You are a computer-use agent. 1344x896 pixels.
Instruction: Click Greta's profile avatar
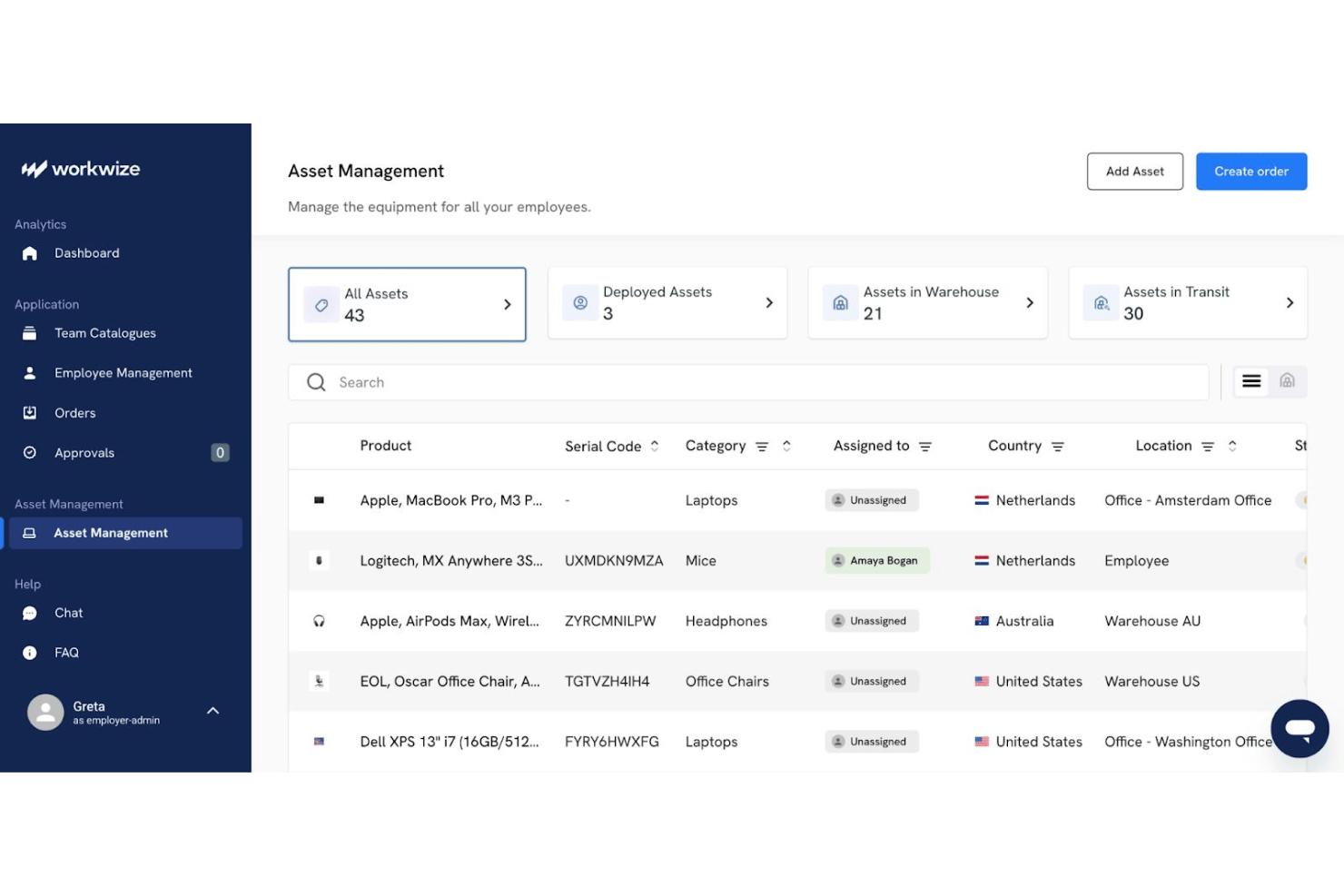pyautogui.click(x=45, y=713)
